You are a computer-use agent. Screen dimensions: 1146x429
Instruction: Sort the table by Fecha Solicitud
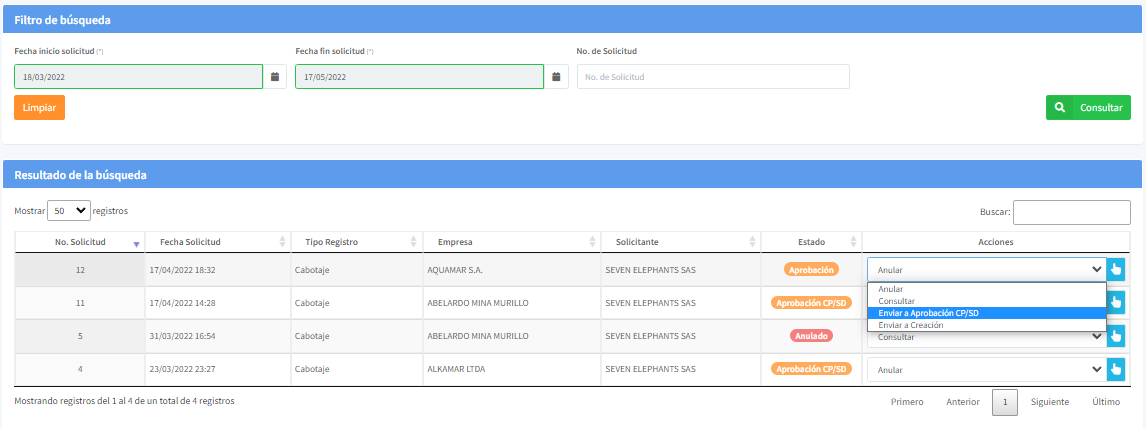point(283,242)
